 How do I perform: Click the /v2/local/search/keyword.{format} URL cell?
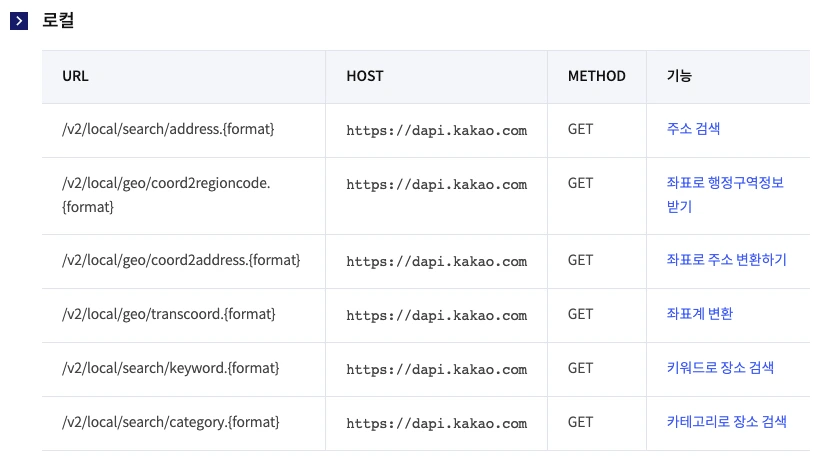coord(170,368)
